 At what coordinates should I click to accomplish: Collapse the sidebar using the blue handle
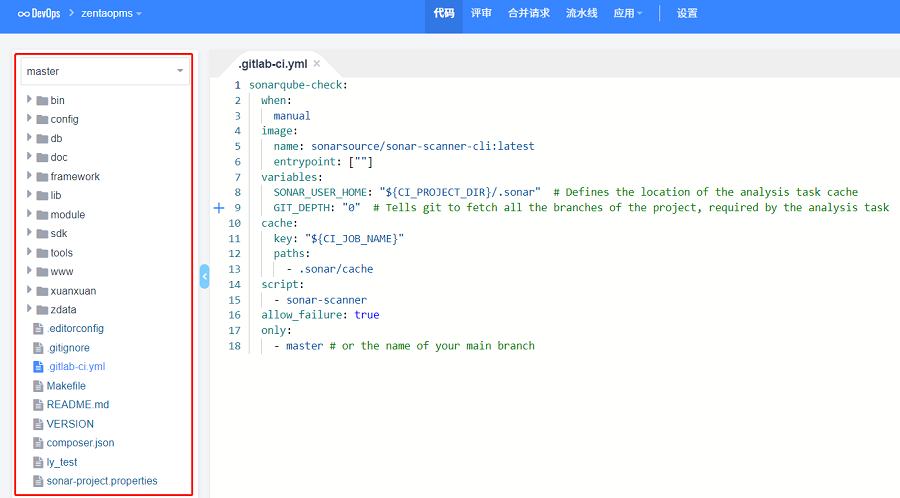(204, 276)
